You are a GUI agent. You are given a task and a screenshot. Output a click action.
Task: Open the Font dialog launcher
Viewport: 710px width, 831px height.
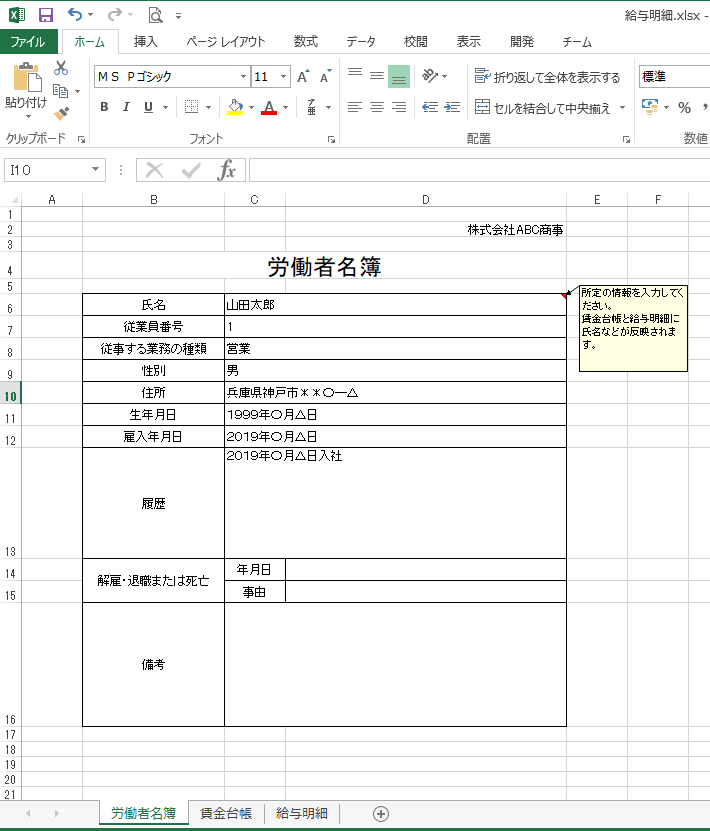(x=331, y=139)
